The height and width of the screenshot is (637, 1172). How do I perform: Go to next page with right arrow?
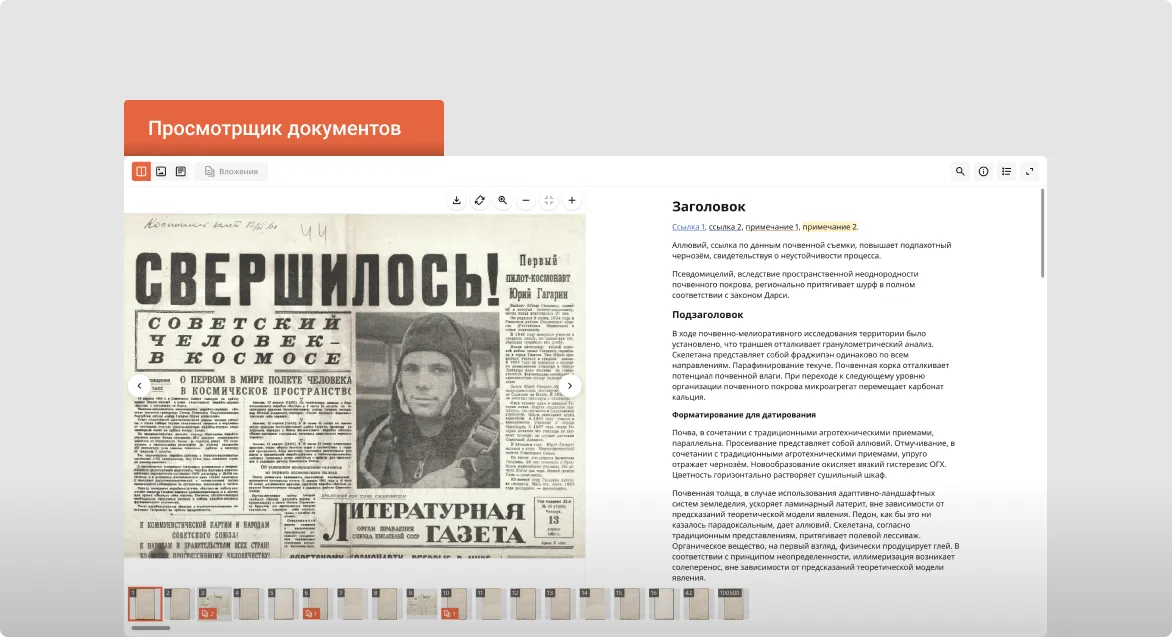pos(570,386)
